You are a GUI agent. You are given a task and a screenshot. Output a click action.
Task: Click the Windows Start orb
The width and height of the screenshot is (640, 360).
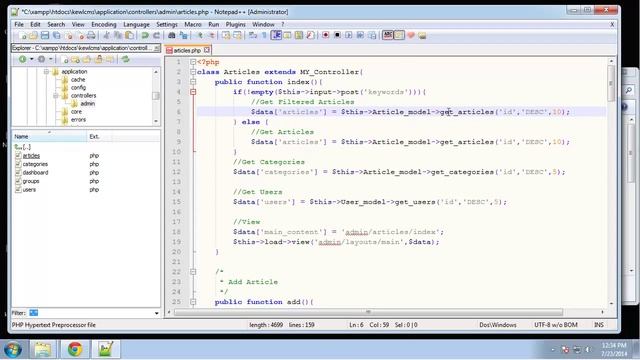[x=13, y=349]
